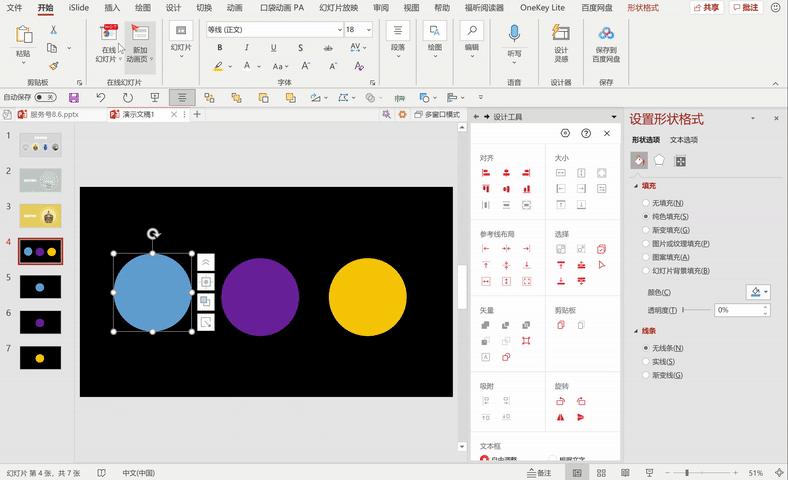The height and width of the screenshot is (480, 788).
Task: Choose 渐变填充 fill option
Action: (645, 230)
